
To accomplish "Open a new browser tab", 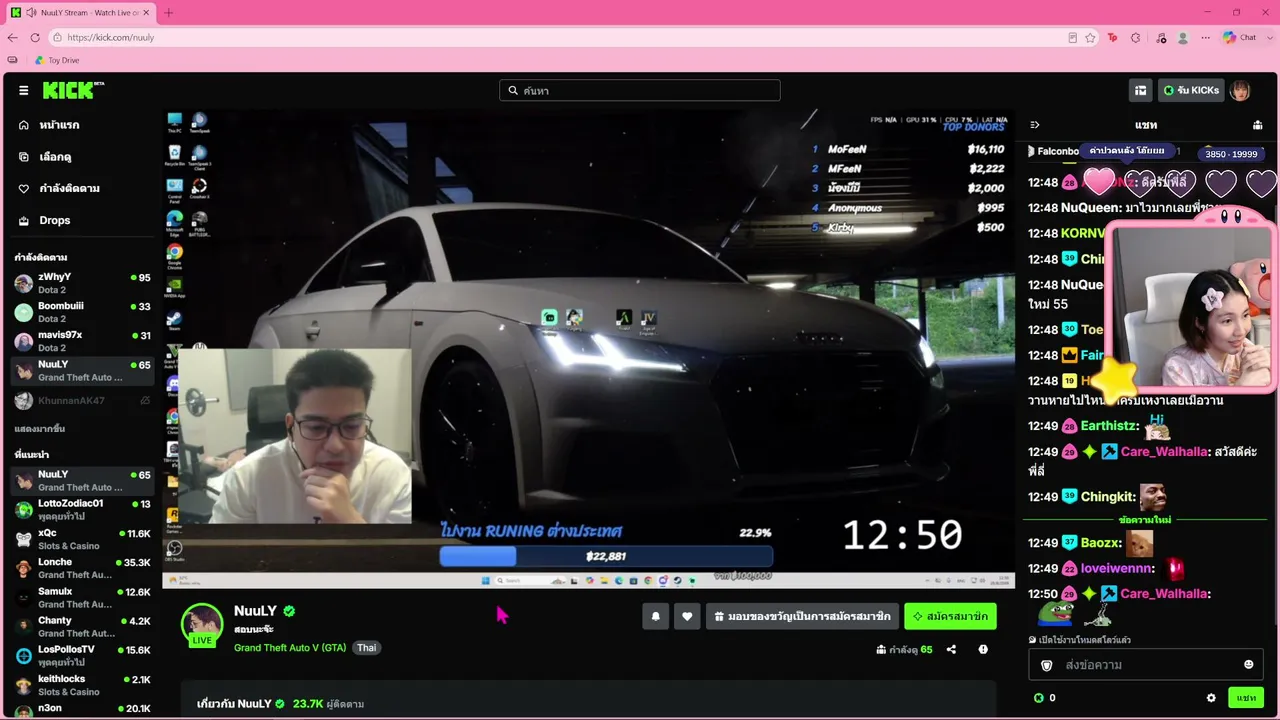I will pyautogui.click(x=168, y=12).
